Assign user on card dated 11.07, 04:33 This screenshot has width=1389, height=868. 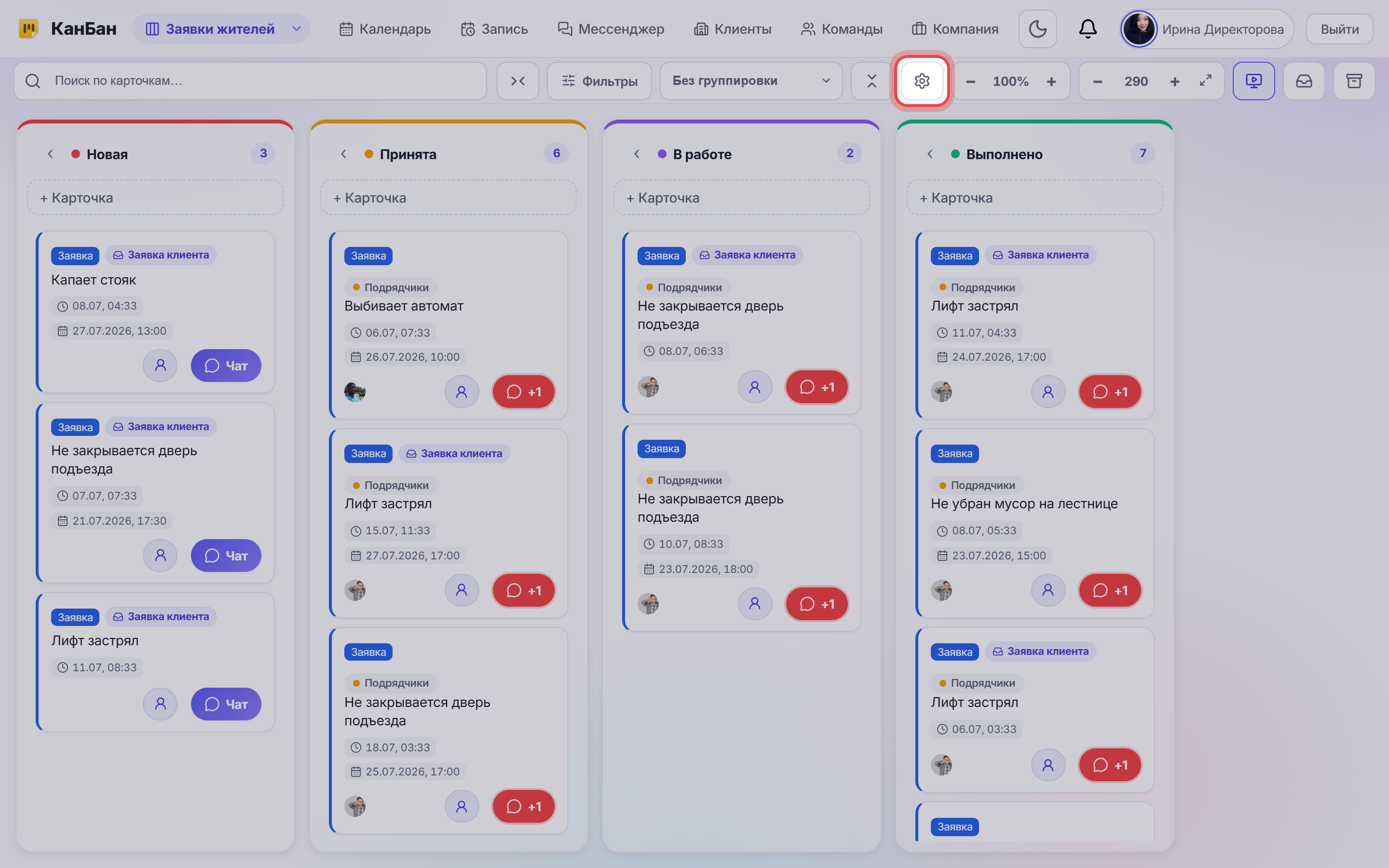coord(1048,392)
